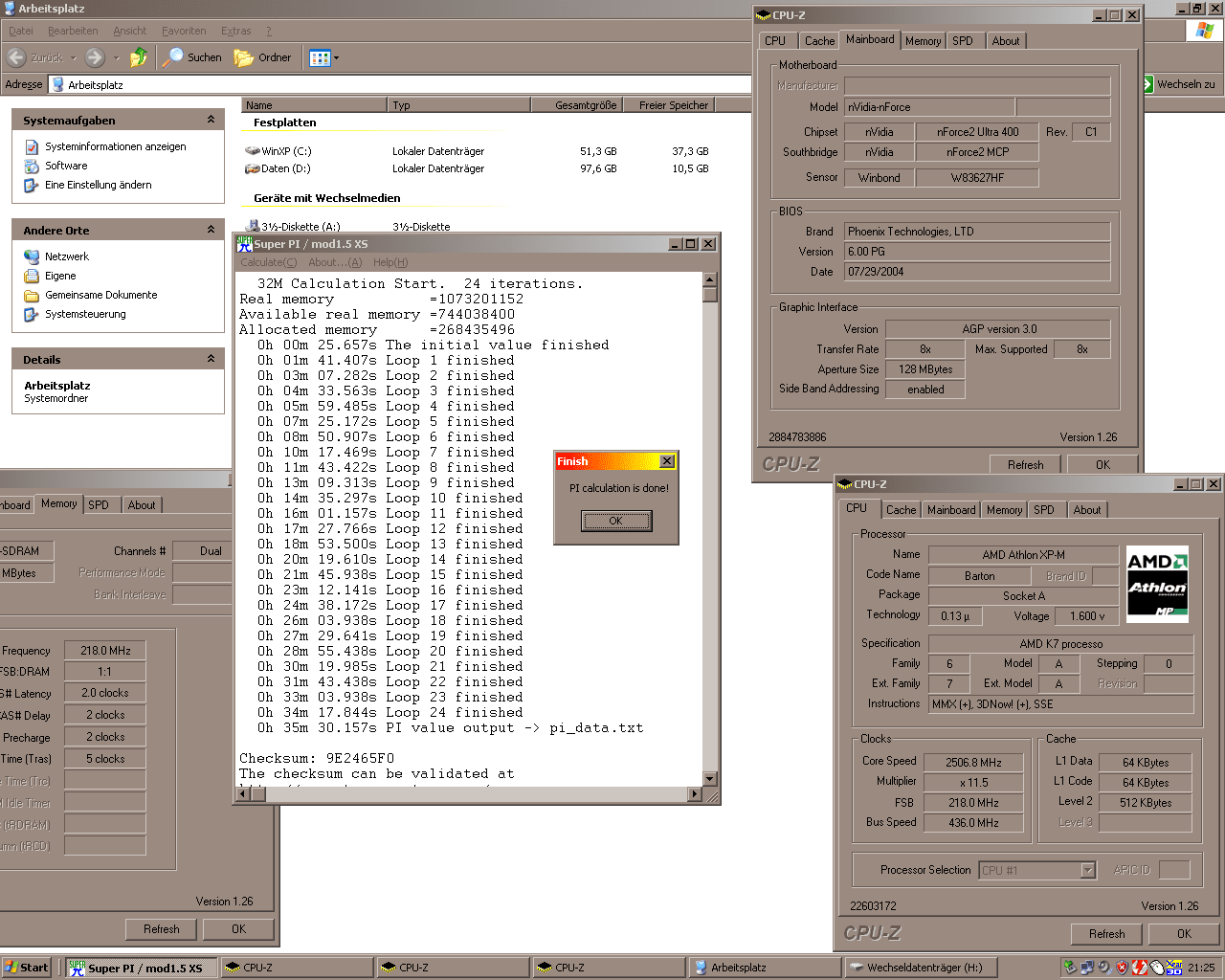Go up one folder level icon
This screenshot has width=1225, height=980.
[x=139, y=57]
